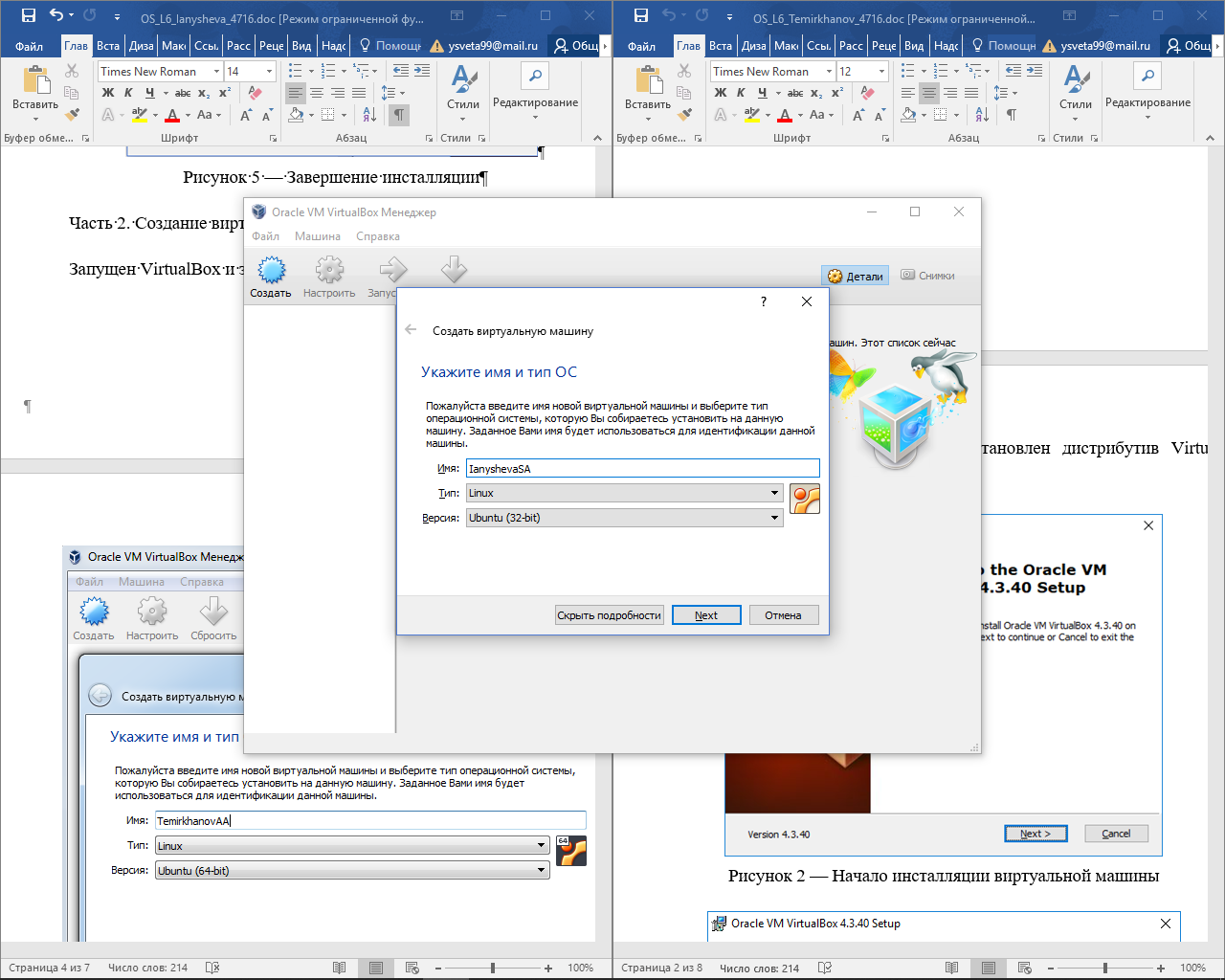Click zoom slider in Ianysheva status bar
Viewport: 1225px width, 980px height.
point(493,968)
